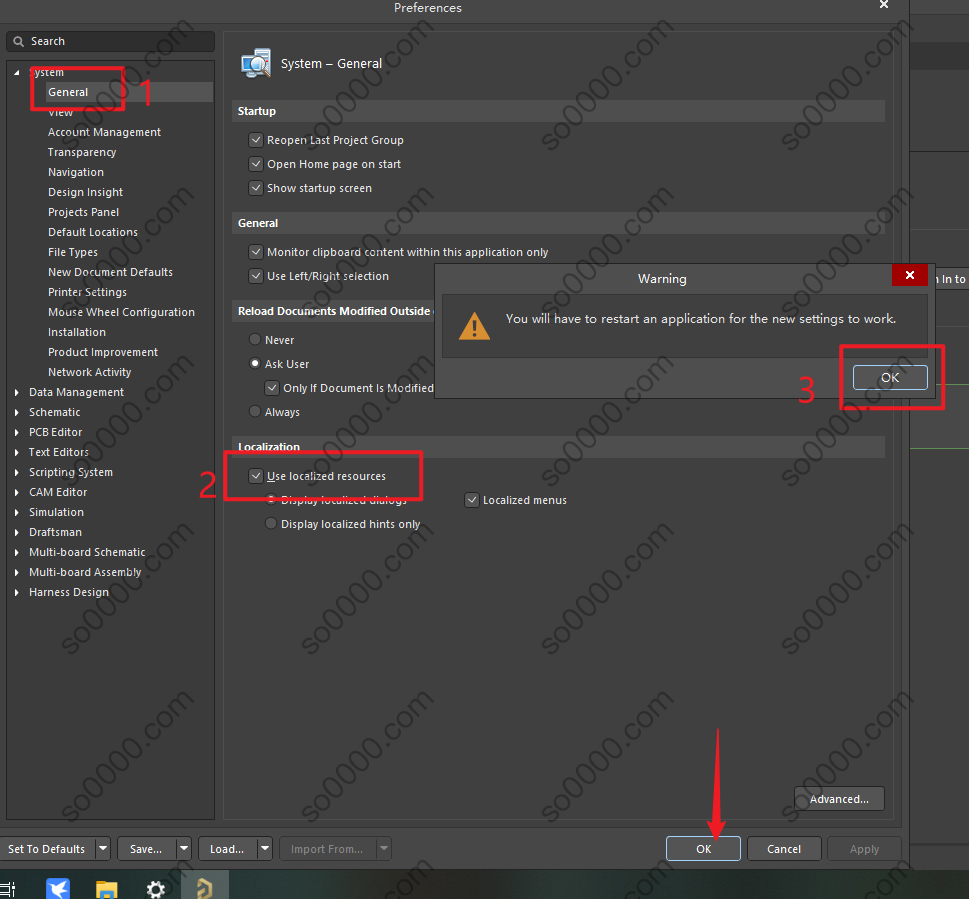Expand the Text Editors node arrow

pos(17,452)
